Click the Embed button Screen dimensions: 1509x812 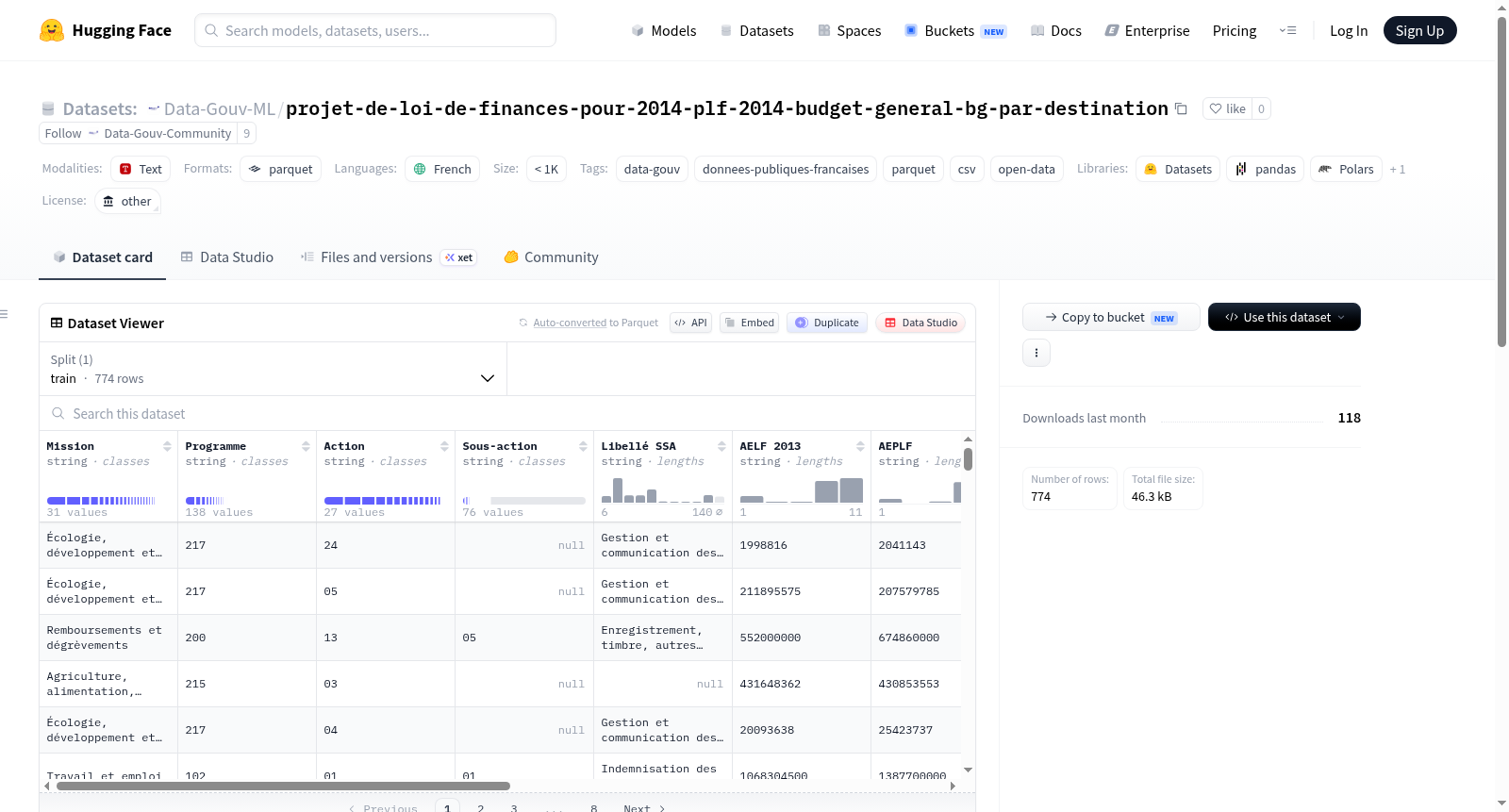[x=750, y=323]
